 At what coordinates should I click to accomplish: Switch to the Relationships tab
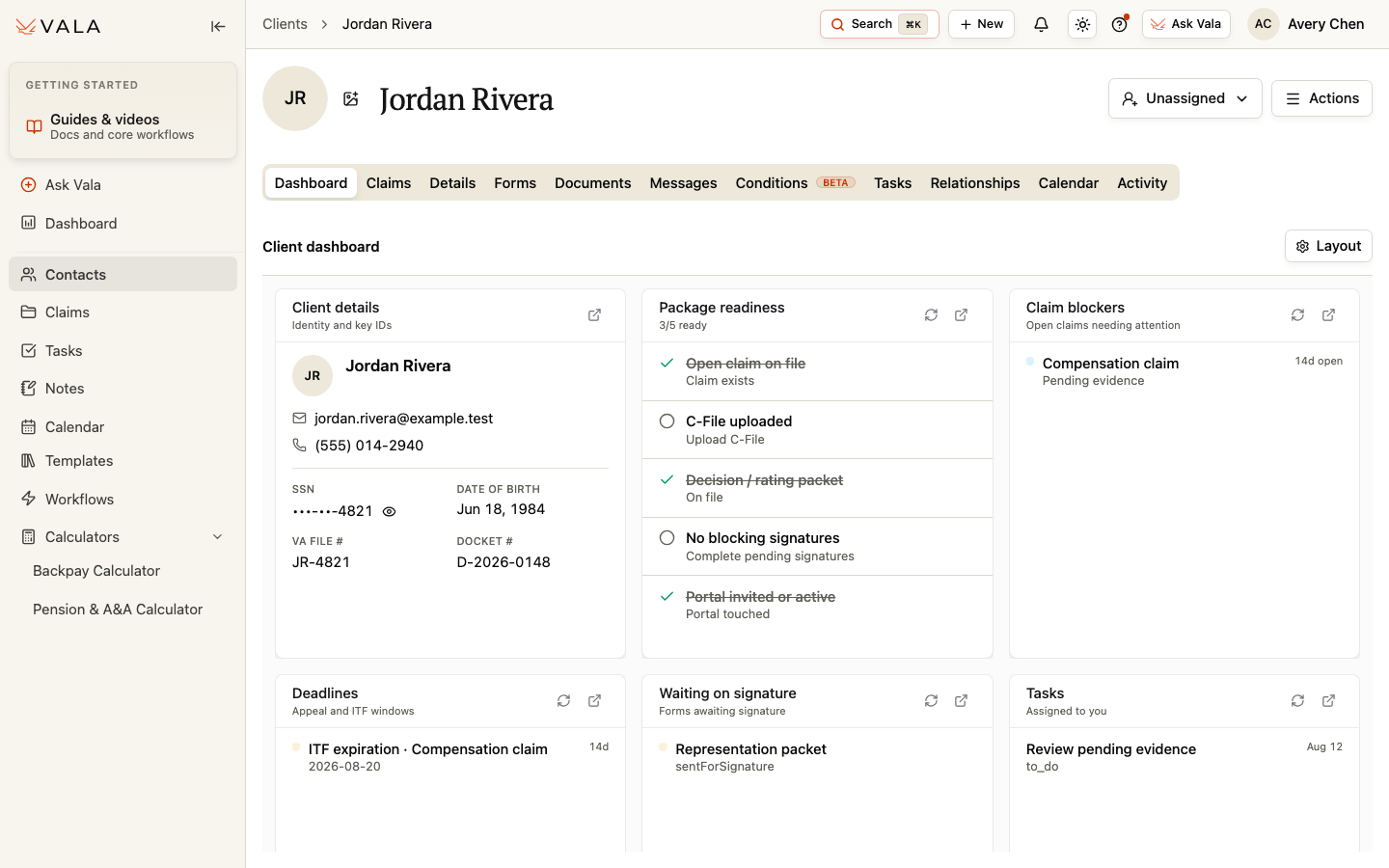click(974, 183)
